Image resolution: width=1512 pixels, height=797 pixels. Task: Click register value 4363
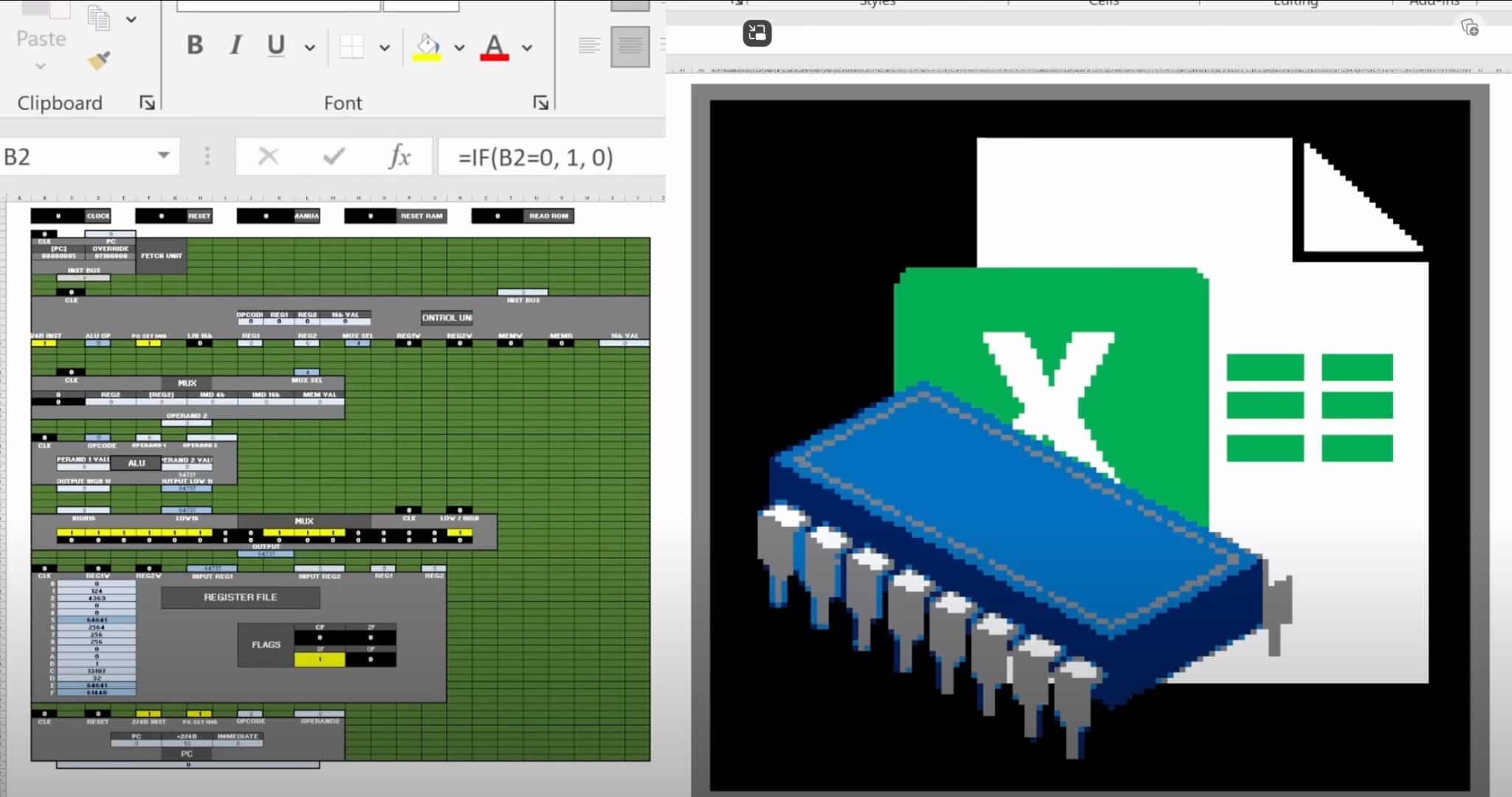coord(97,598)
